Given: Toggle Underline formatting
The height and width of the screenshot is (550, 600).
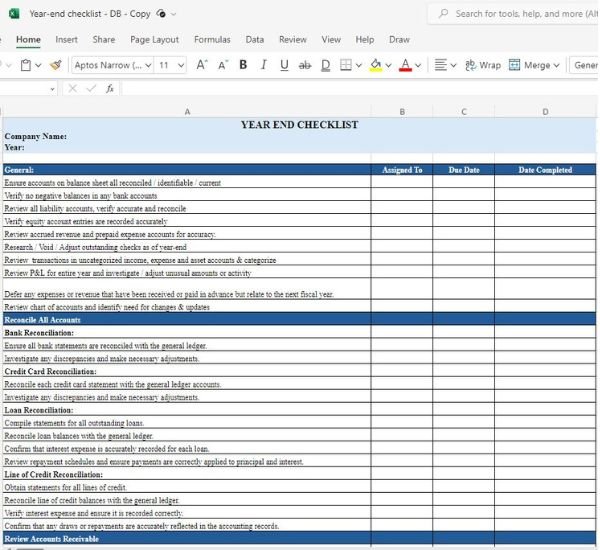Looking at the screenshot, I should coord(284,65).
